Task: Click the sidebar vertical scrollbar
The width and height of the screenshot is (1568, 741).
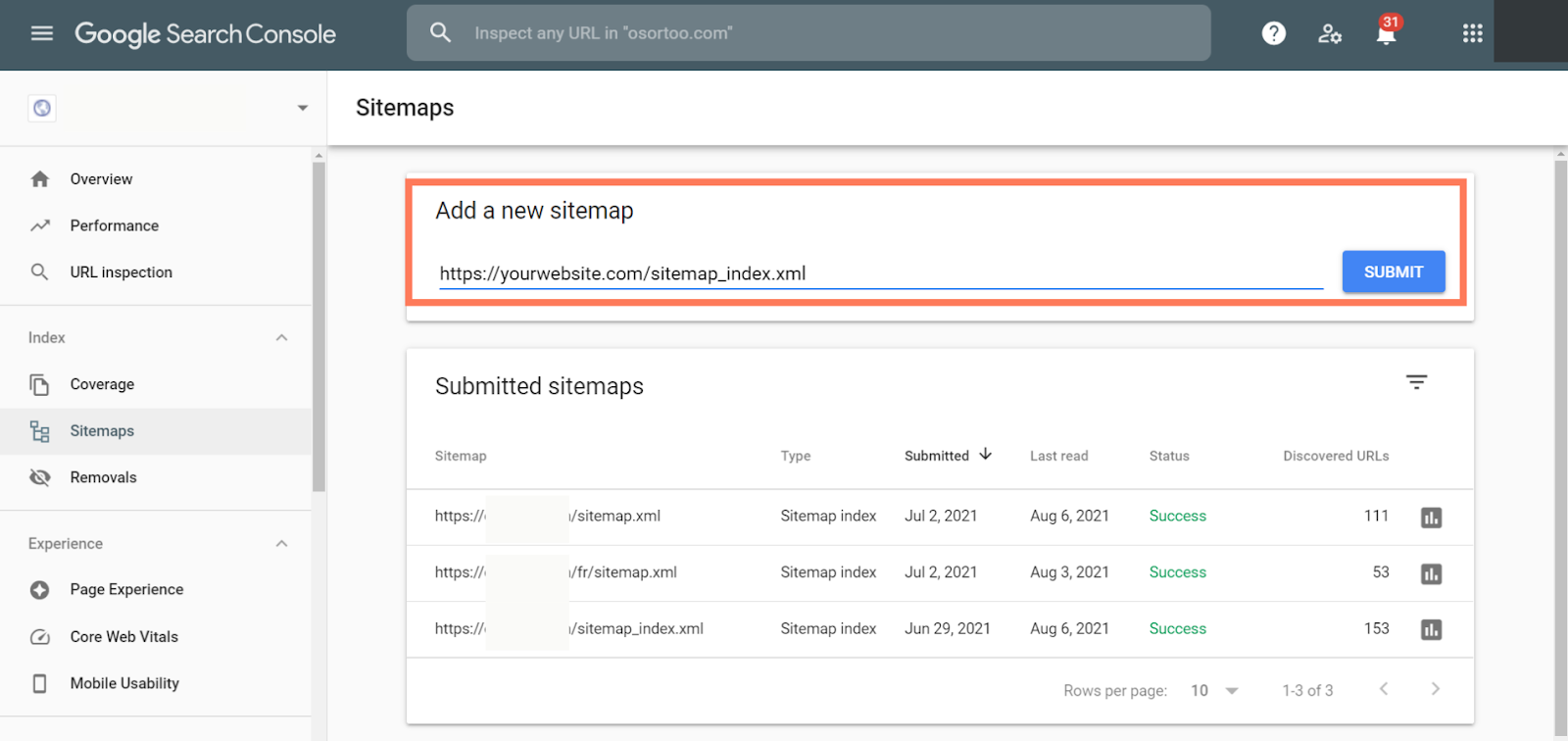Action: tap(318, 323)
